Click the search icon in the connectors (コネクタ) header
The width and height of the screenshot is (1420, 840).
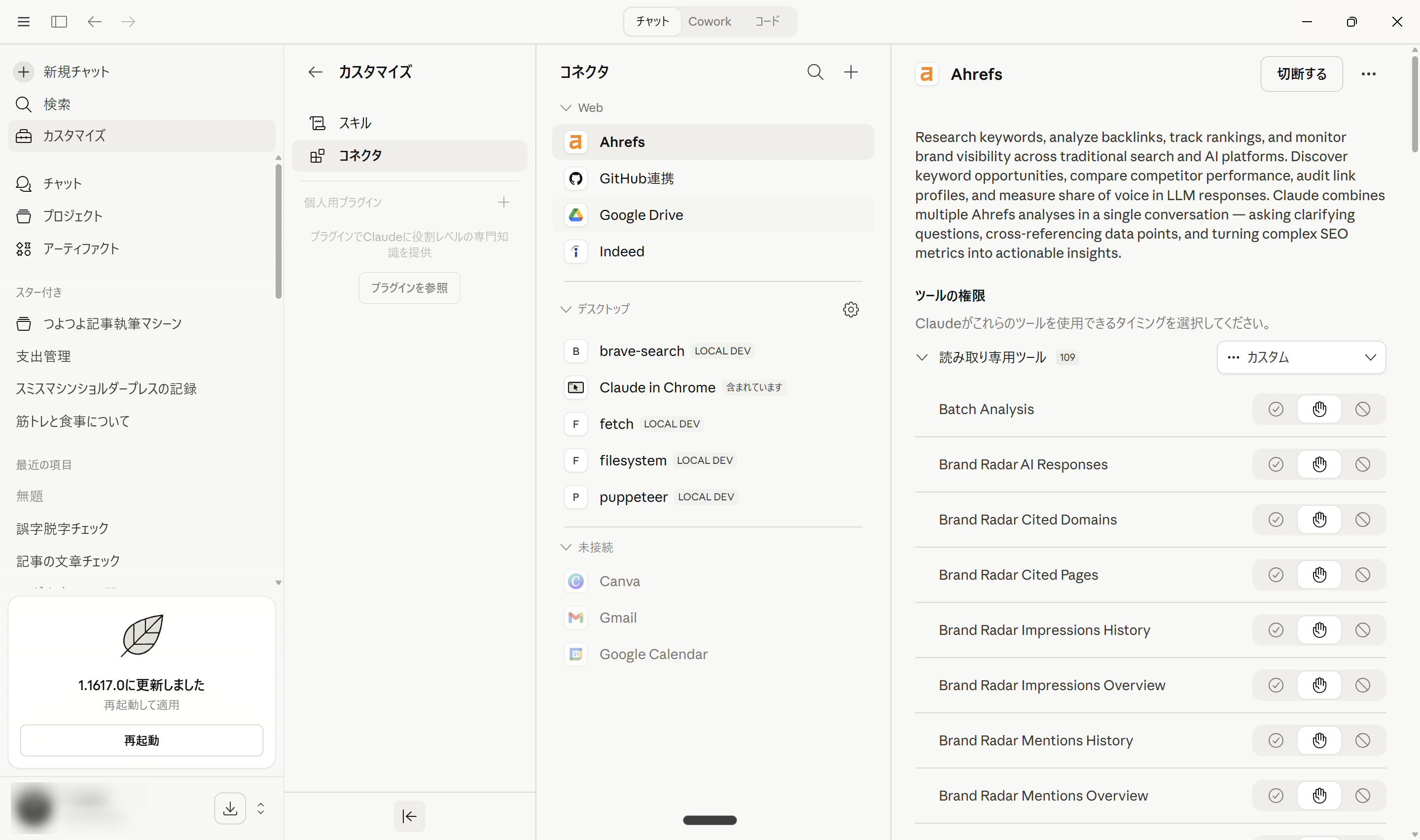coord(815,72)
